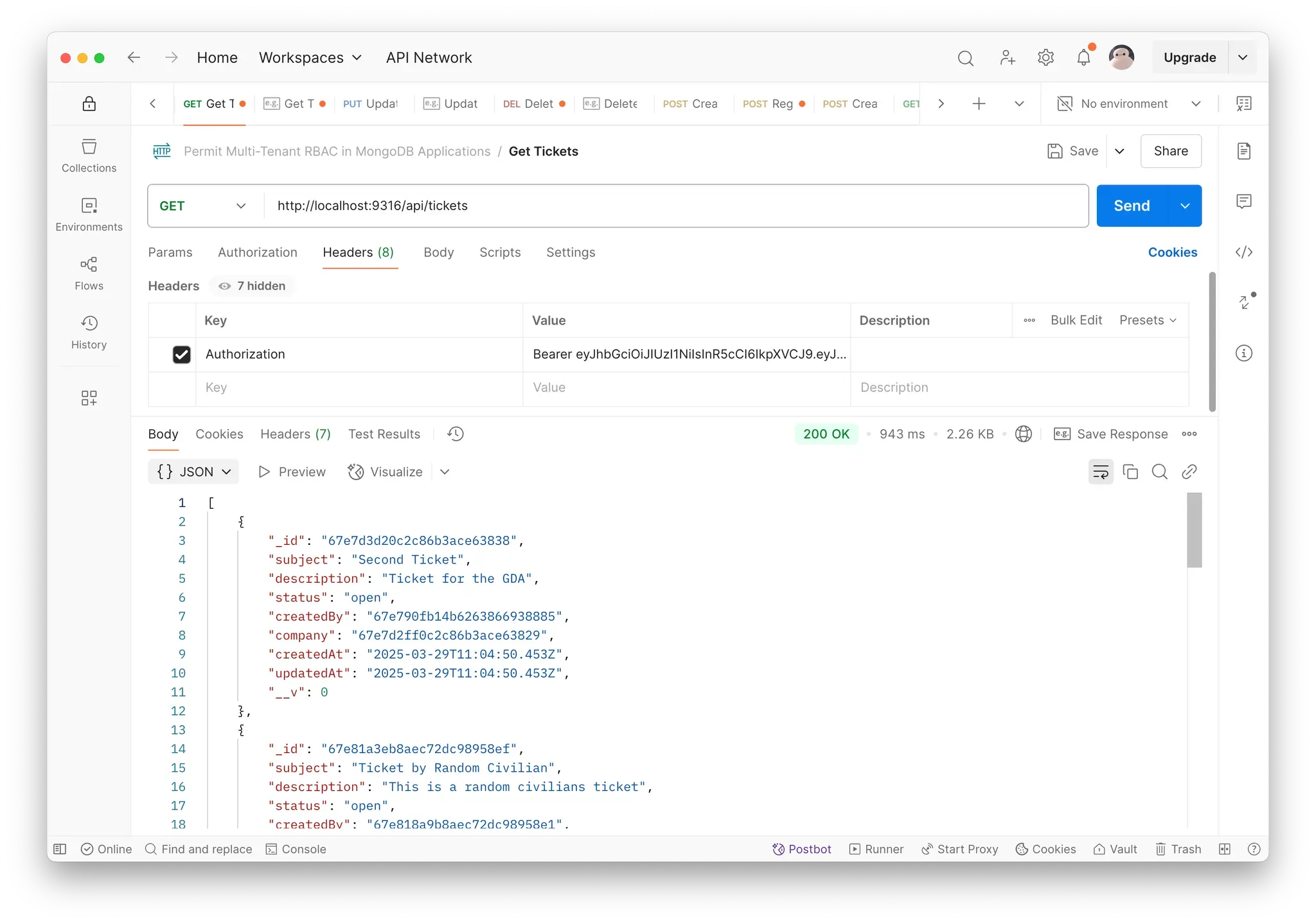Open the notifications bell
Image resolution: width=1316 pixels, height=924 pixels.
pyautogui.click(x=1083, y=58)
